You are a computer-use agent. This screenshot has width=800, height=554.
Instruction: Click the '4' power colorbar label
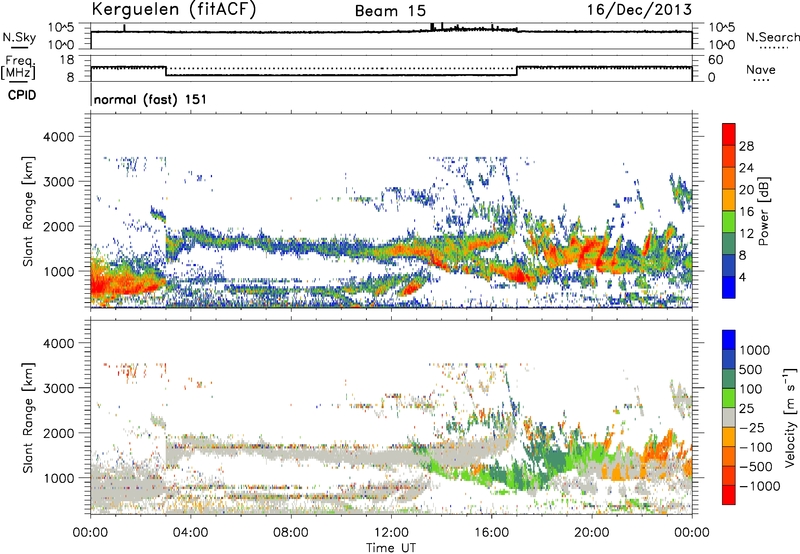(x=742, y=278)
